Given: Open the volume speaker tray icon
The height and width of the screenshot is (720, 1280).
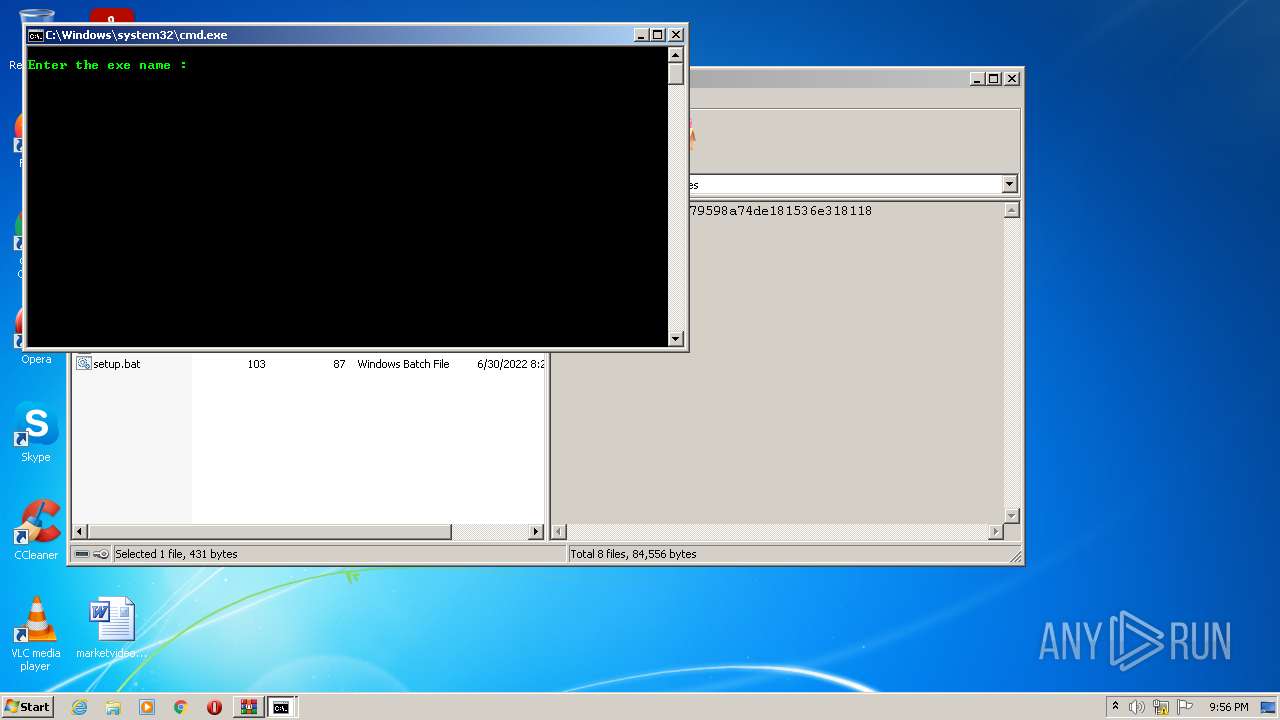Looking at the screenshot, I should 1137,707.
